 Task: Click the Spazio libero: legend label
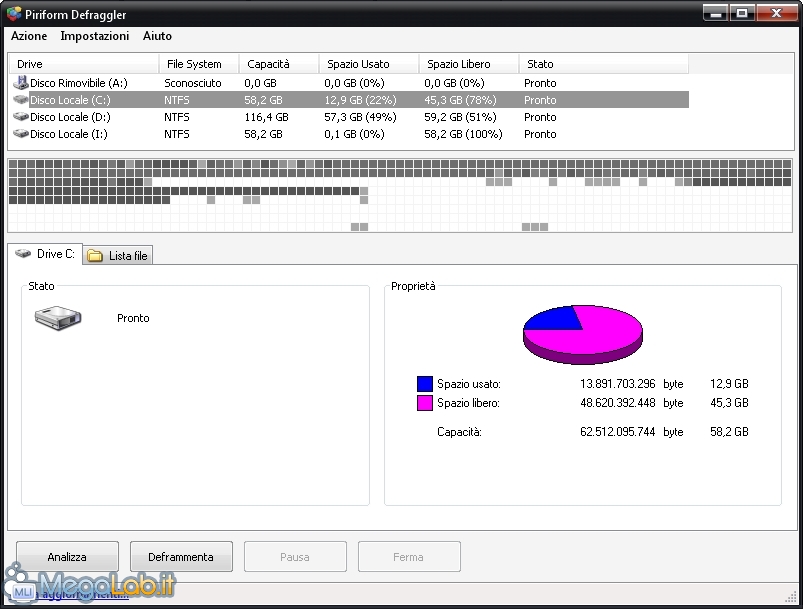tap(468, 403)
